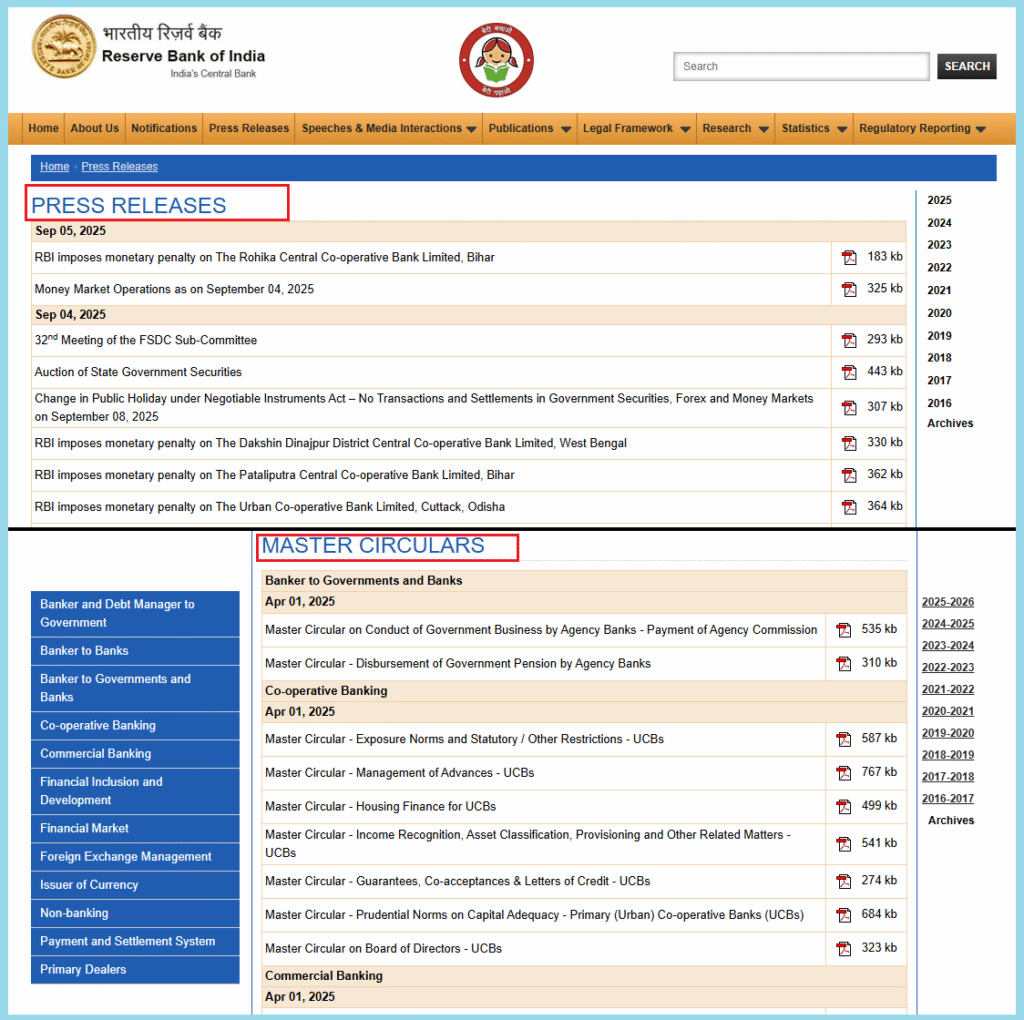This screenshot has width=1024, height=1020.
Task: Open 2016 press releases year link
Action: click(939, 404)
